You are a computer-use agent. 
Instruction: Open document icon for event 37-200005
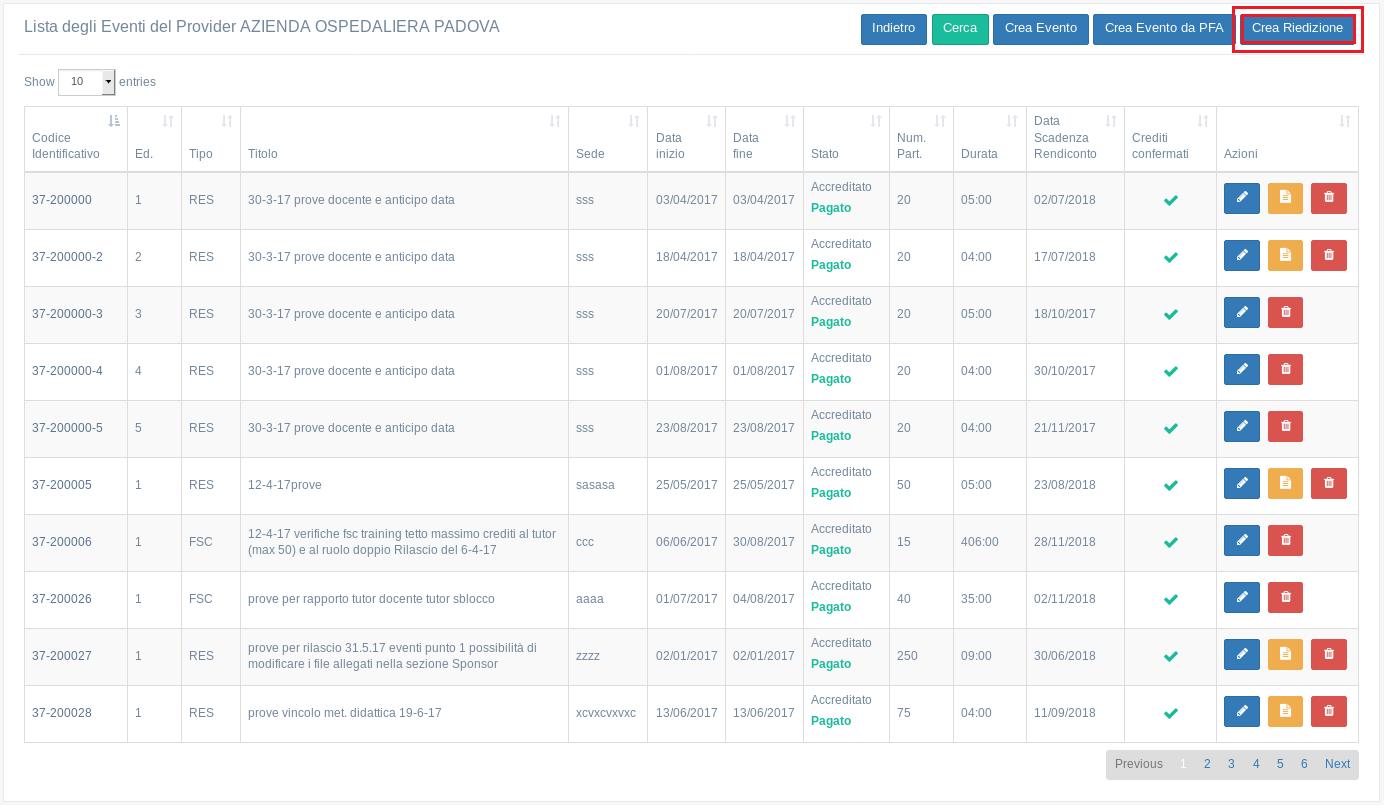(1285, 483)
